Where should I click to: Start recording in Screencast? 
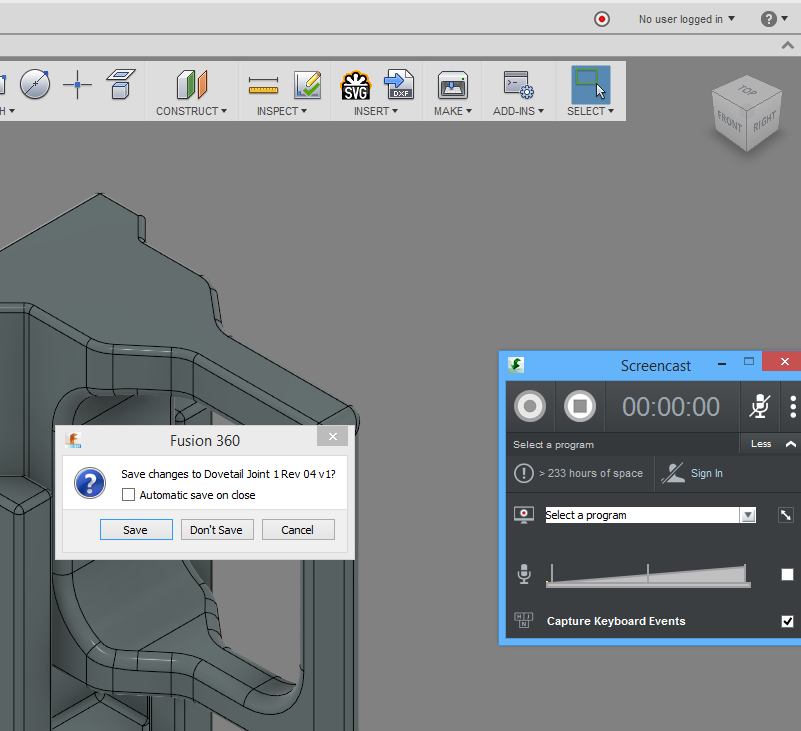tap(530, 407)
